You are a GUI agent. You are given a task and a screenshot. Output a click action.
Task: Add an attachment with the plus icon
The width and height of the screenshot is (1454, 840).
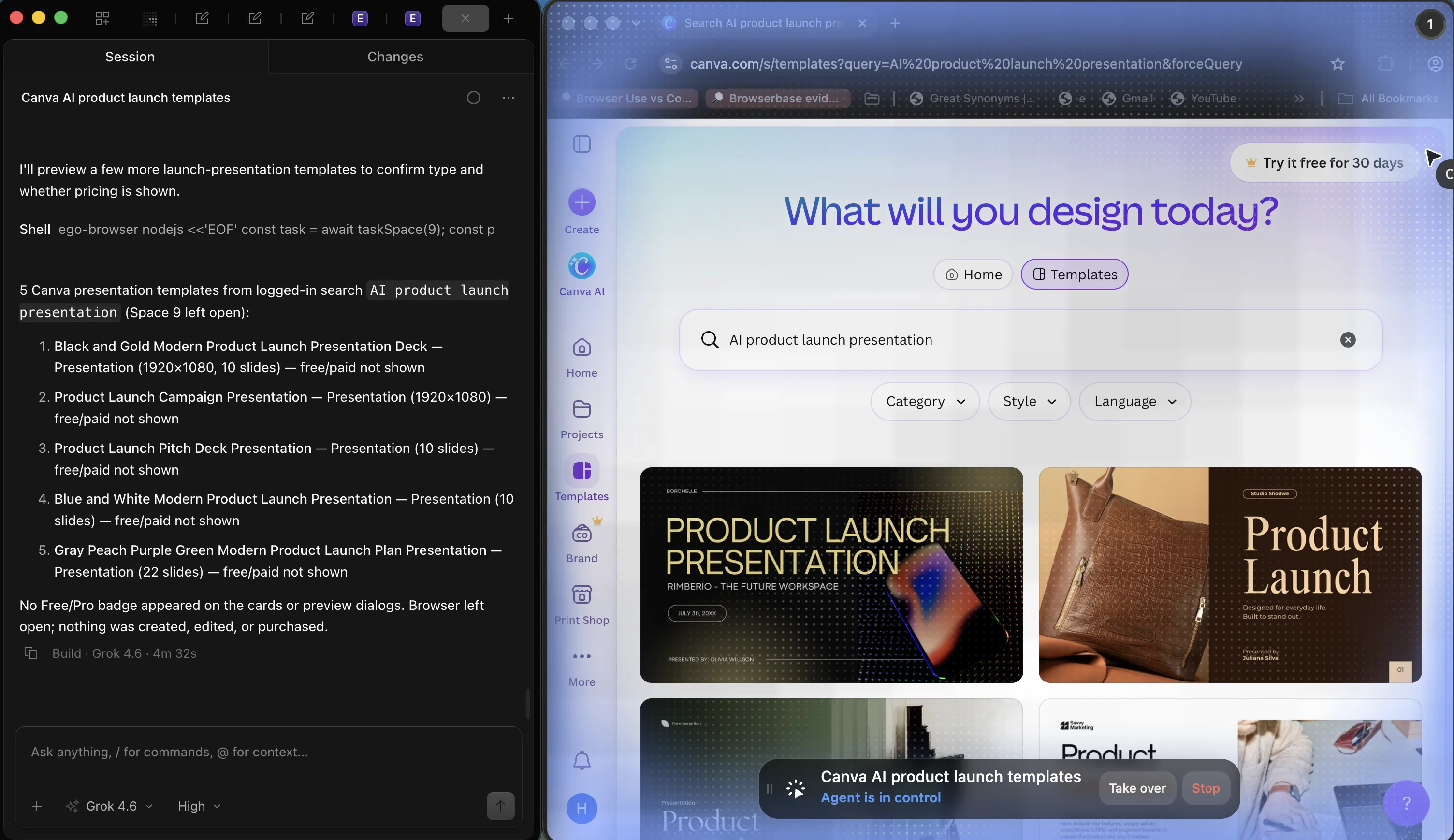pyautogui.click(x=37, y=806)
